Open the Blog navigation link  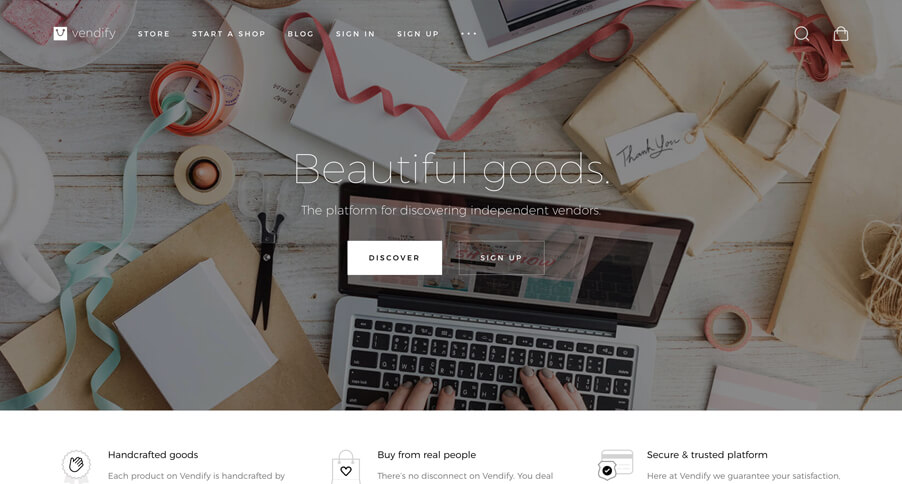[300, 34]
